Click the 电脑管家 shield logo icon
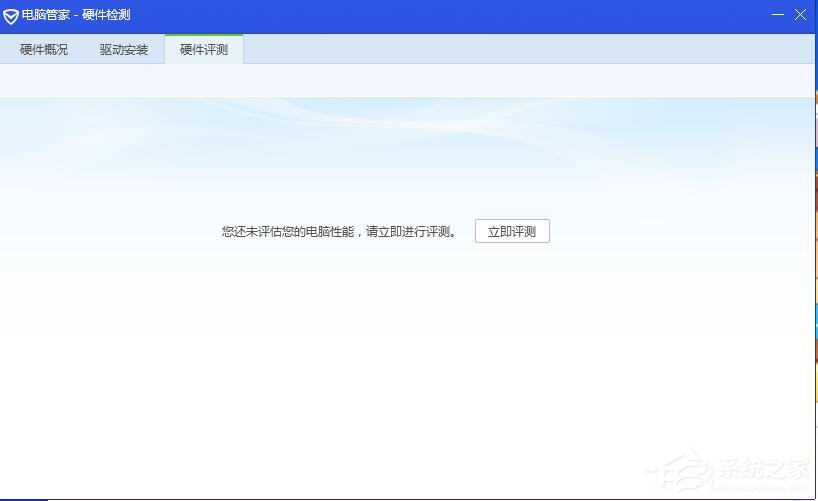 (11, 16)
